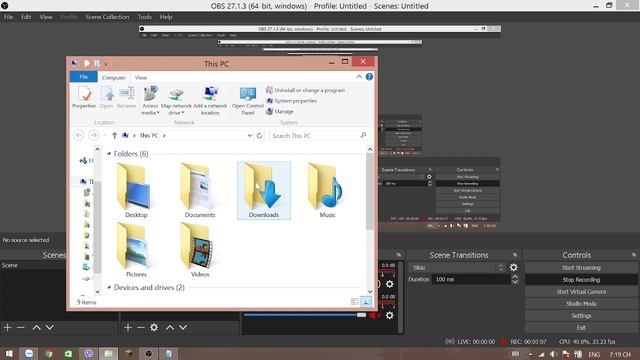Move source down in Sources list

183,327
